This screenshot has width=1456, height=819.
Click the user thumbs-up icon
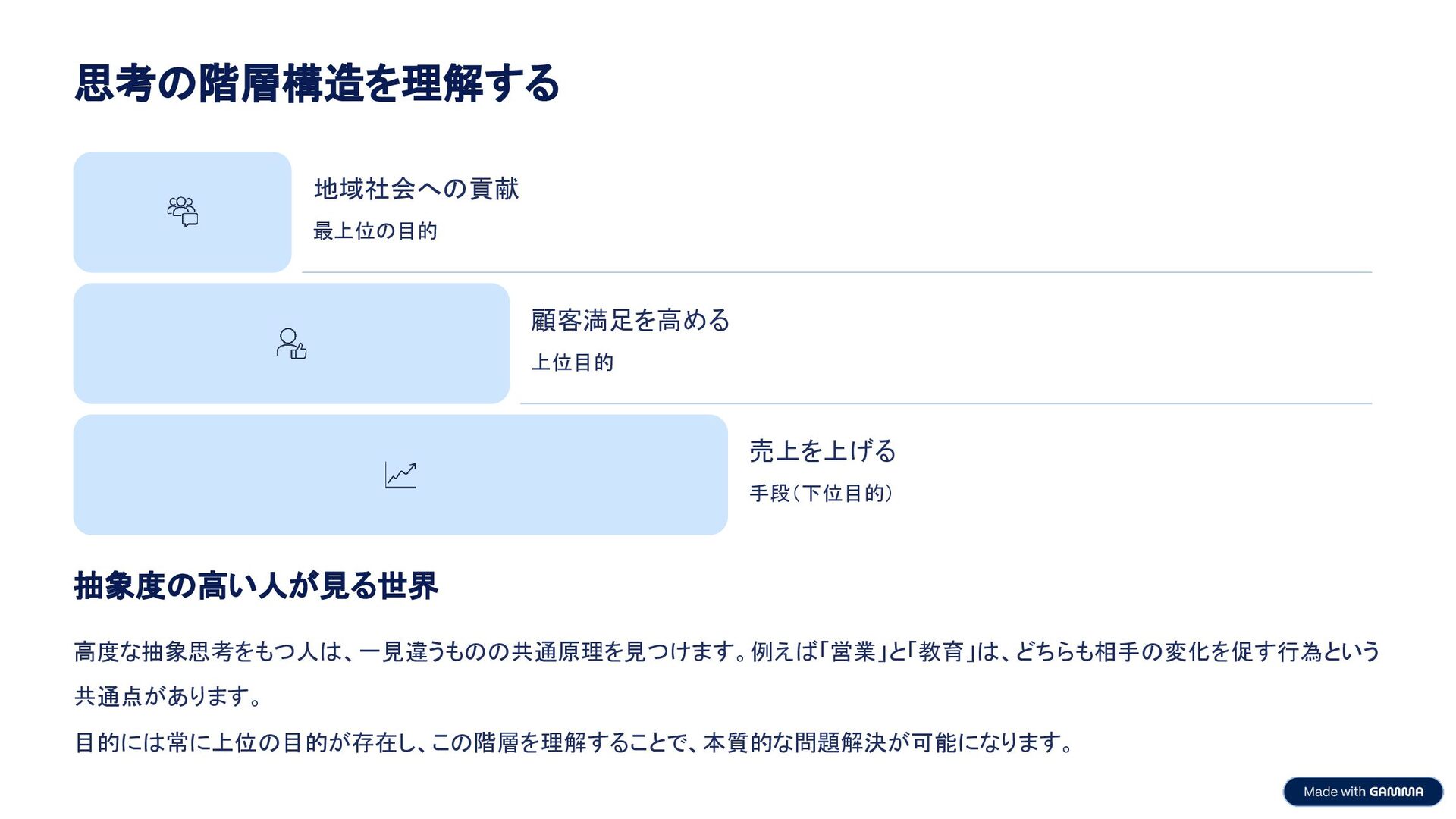[291, 344]
